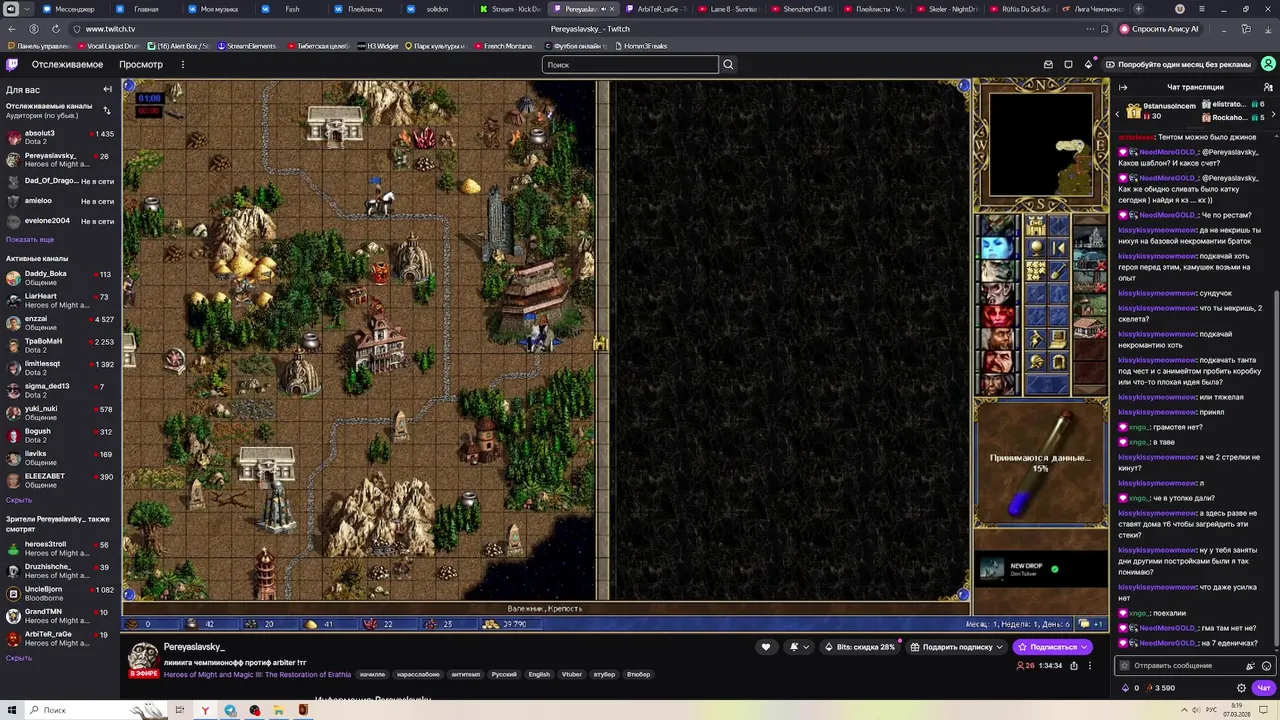Focus the 'Отправить сообщение' chat field
Image resolution: width=1280 pixels, height=720 pixels.
click(1195, 666)
